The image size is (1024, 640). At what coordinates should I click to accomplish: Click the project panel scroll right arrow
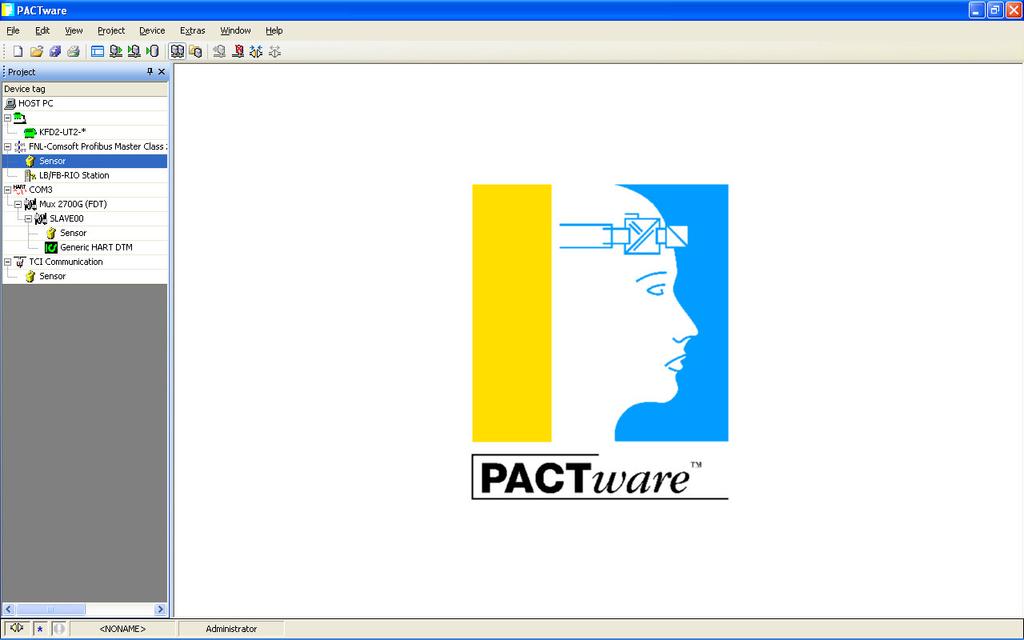coord(161,609)
